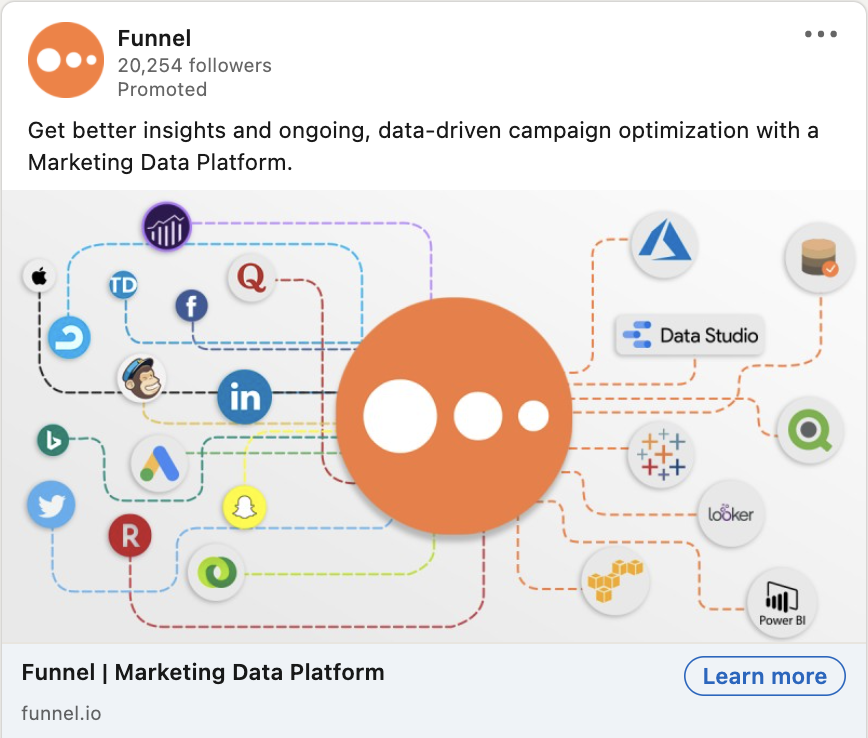Click the Microsoft Azure icon
868x738 pixels.
(665, 242)
